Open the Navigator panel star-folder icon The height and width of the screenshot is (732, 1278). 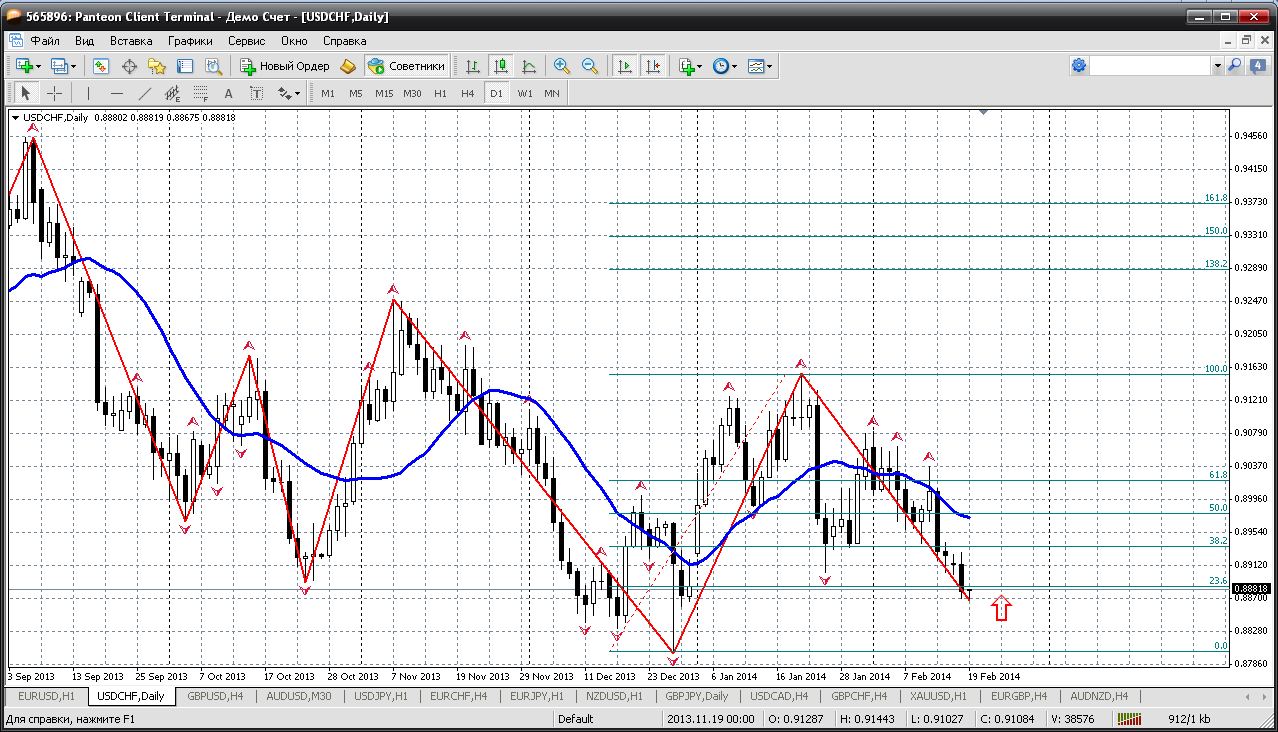coord(157,66)
